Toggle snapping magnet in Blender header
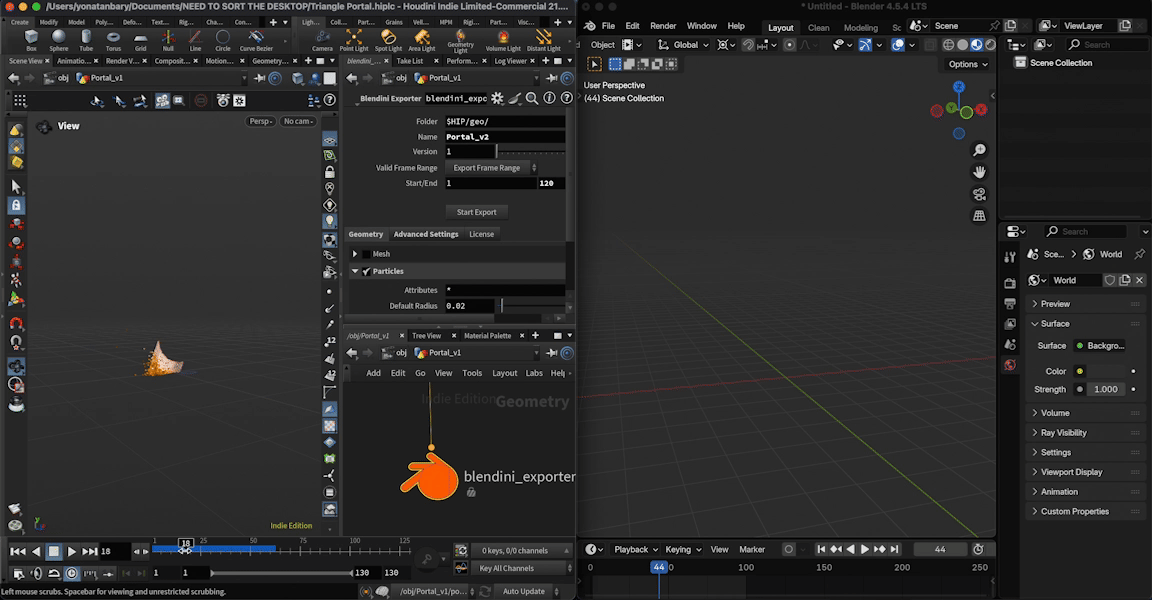The width and height of the screenshot is (1152, 600). [x=748, y=45]
